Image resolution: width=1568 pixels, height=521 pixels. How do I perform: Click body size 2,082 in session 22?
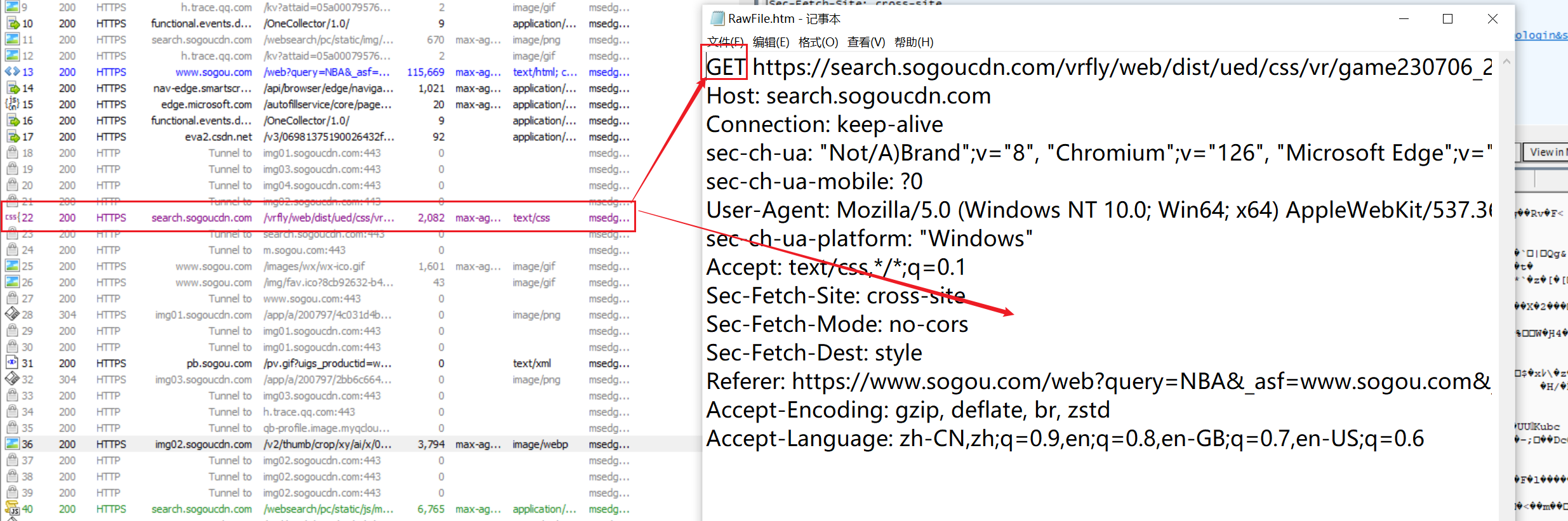(431, 218)
